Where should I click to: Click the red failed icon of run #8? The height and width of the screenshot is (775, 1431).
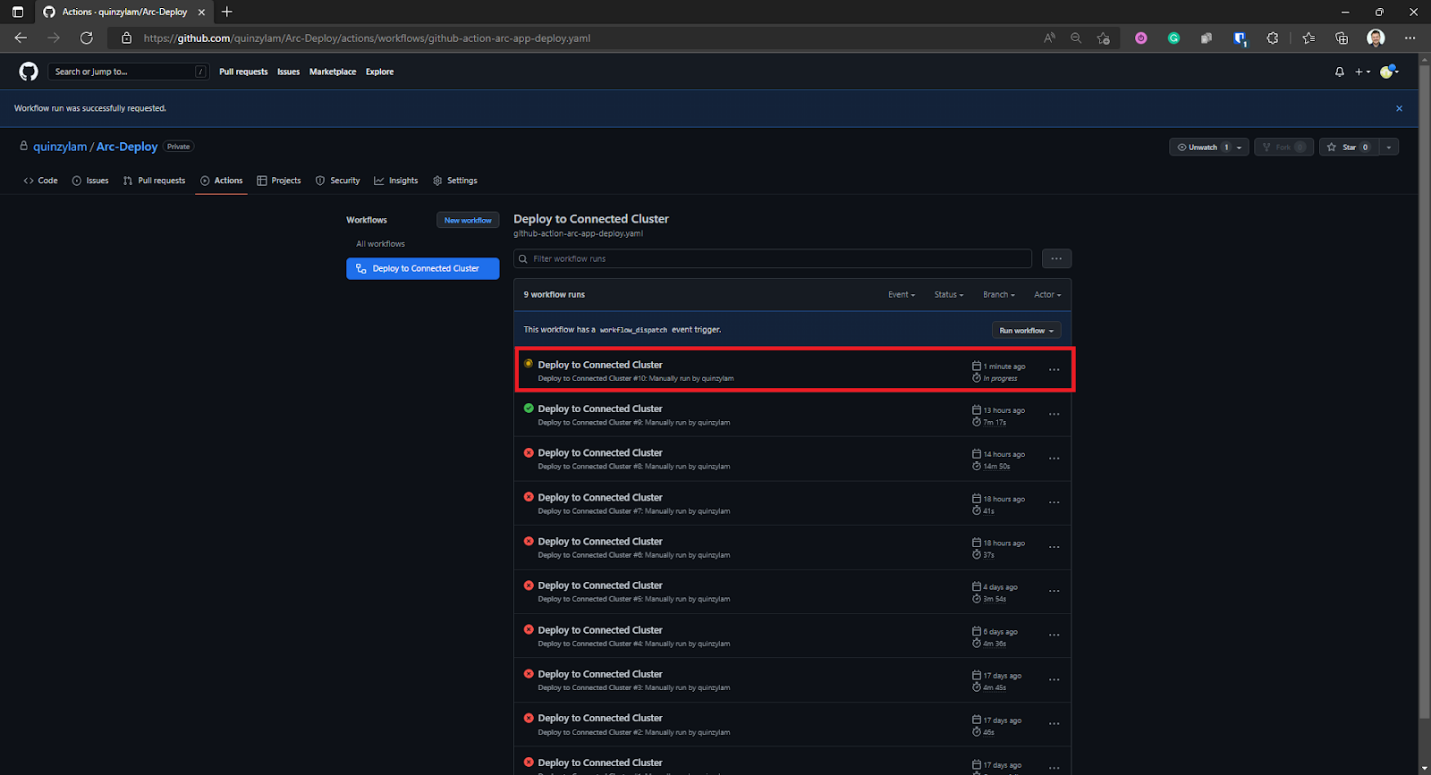coord(529,452)
